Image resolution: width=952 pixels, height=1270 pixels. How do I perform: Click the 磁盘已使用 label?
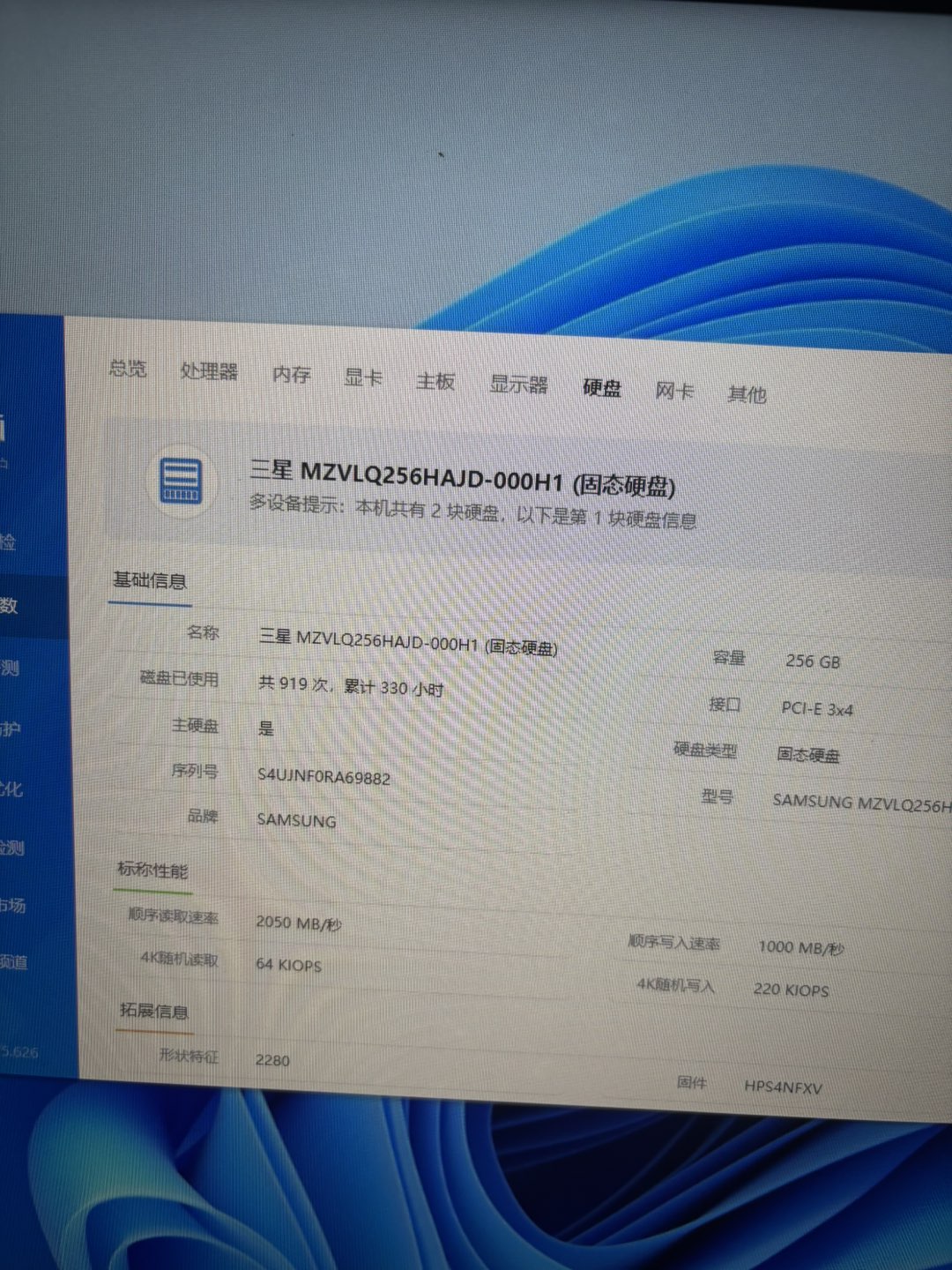point(179,678)
